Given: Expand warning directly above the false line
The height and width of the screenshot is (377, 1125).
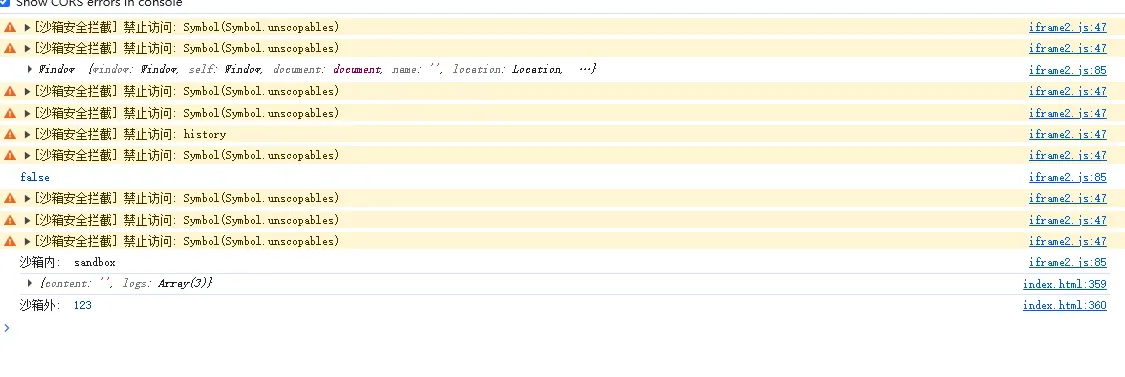Looking at the screenshot, I should [28, 155].
